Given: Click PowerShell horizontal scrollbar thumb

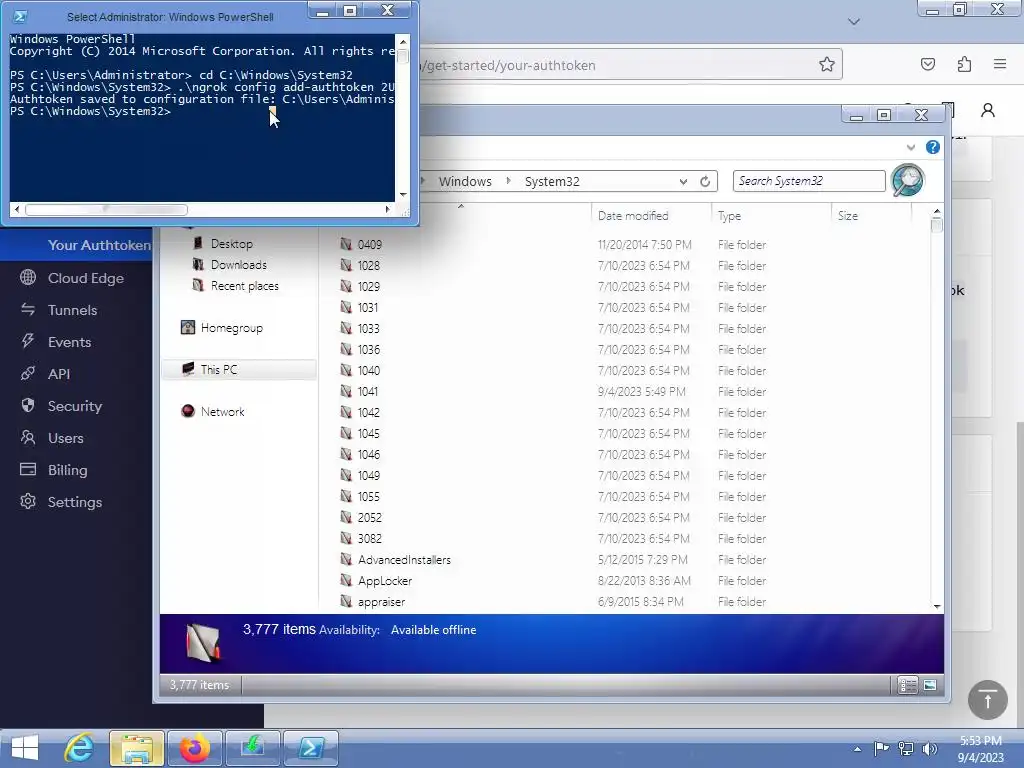Looking at the screenshot, I should (x=106, y=210).
